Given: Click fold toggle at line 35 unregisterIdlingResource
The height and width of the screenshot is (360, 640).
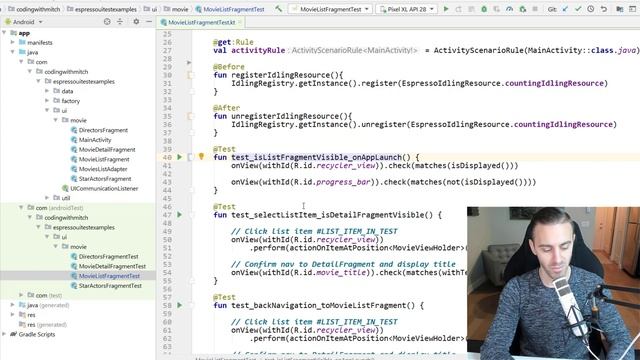Looking at the screenshot, I should (191, 116).
